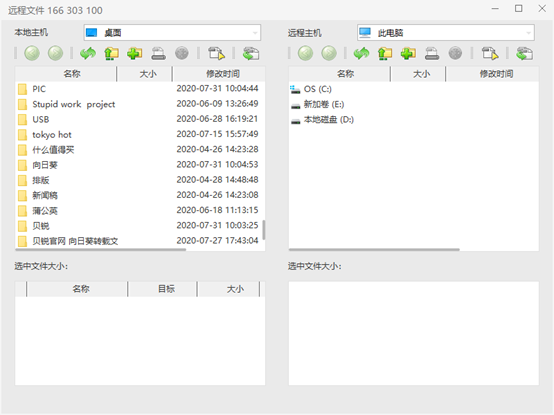Image resolution: width=554 pixels, height=415 pixels.
Task: Click the gray round disabled icon in local toolbar
Action: tap(182, 53)
